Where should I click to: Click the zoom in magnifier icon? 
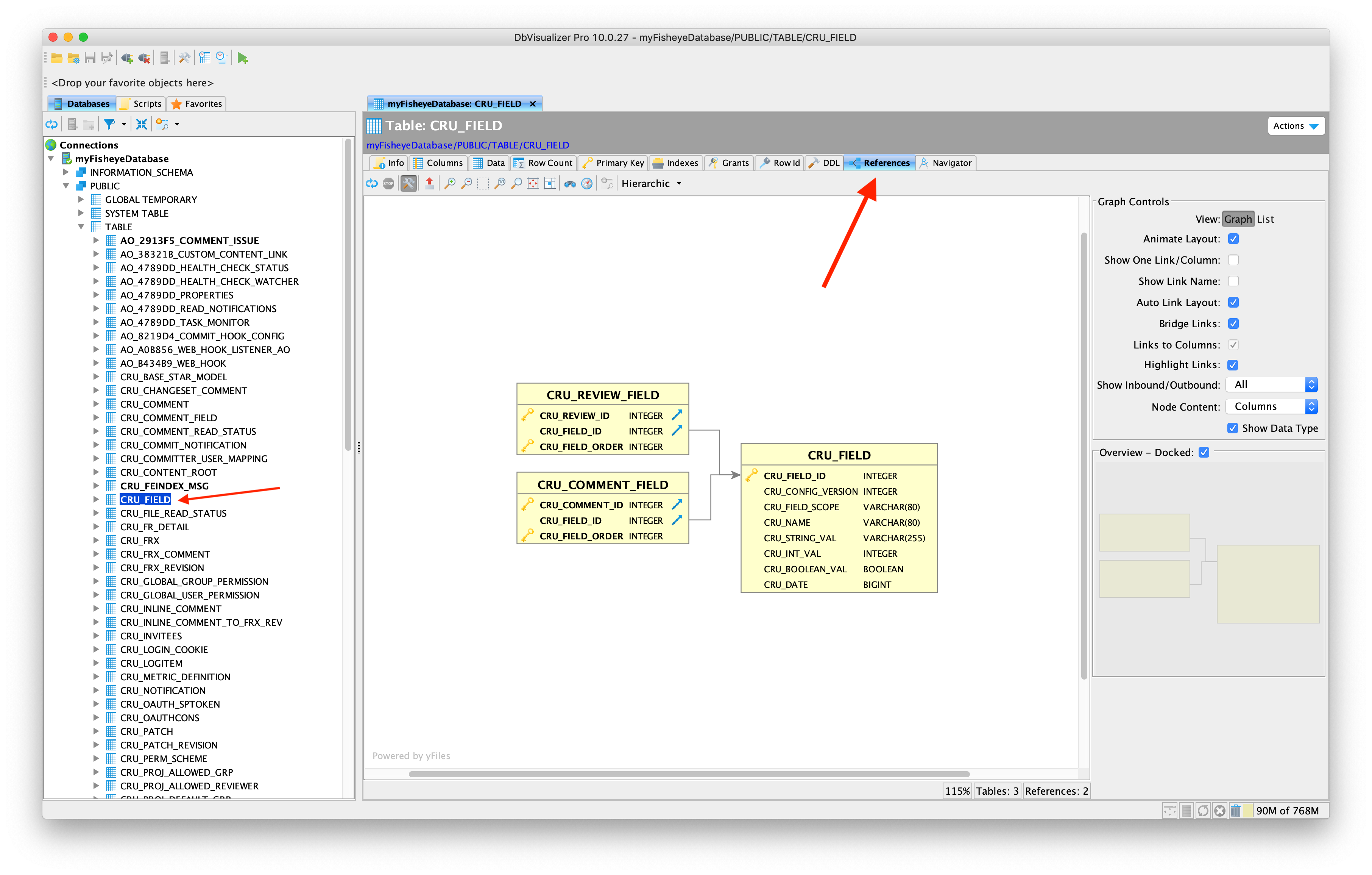(x=449, y=184)
